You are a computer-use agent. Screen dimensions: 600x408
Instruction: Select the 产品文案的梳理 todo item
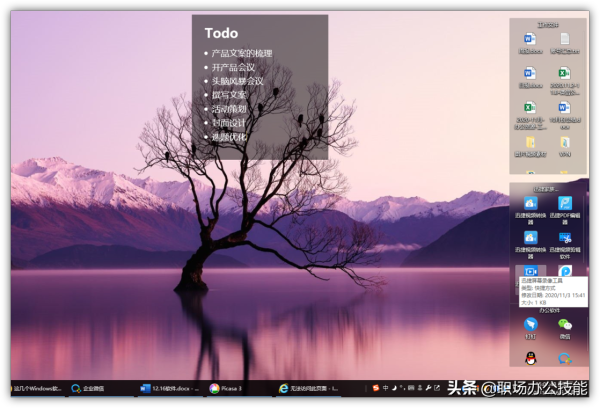241,53
